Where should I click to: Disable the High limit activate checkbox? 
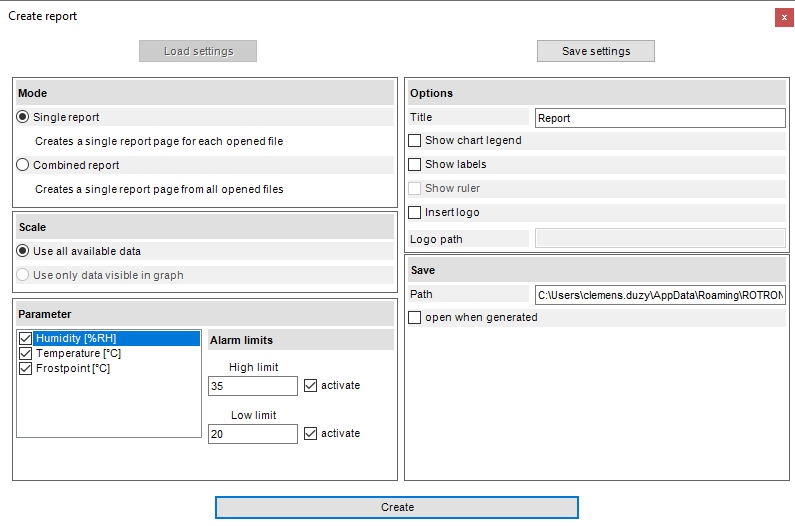[x=311, y=385]
